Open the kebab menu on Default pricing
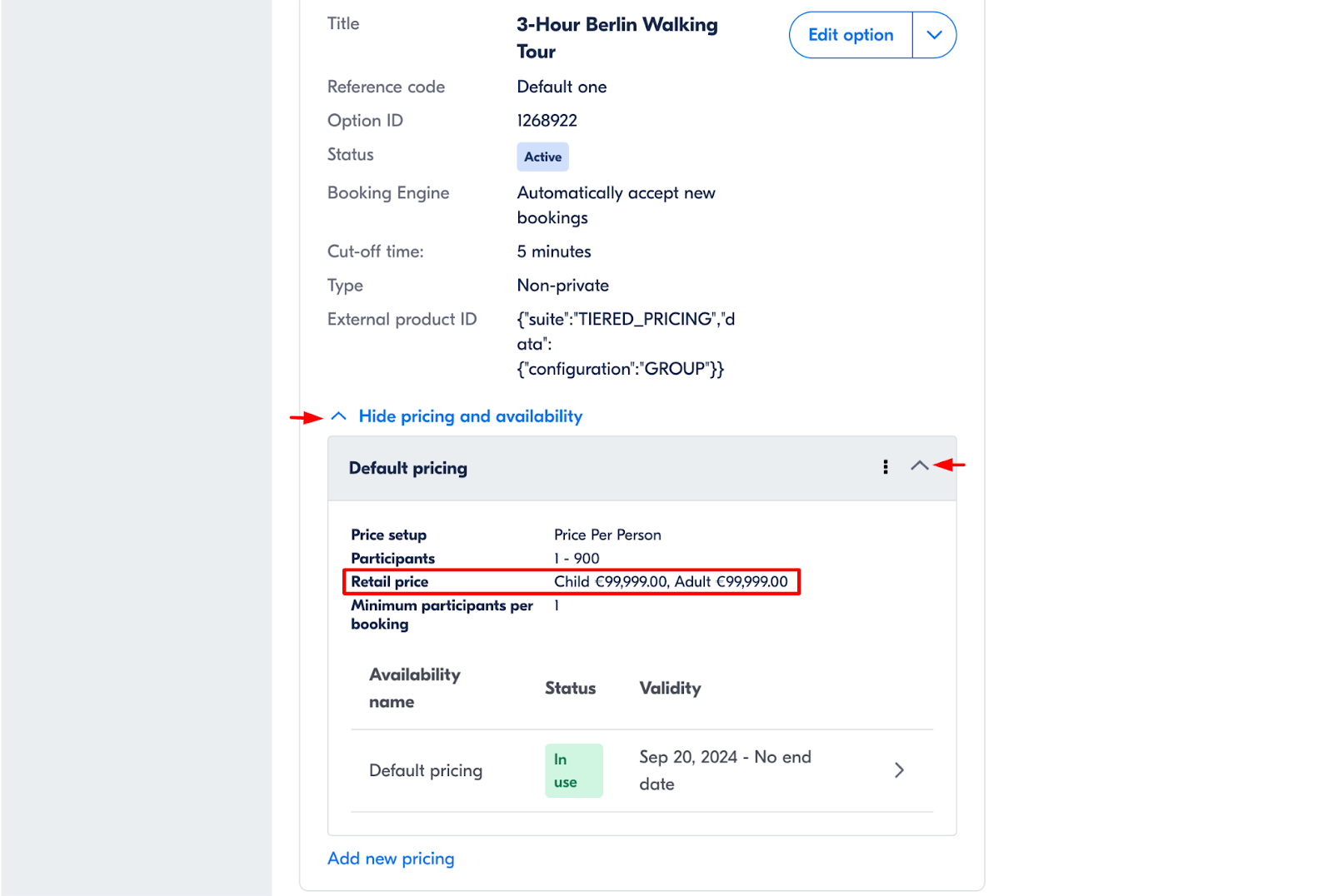The height and width of the screenshot is (896, 1333). click(x=885, y=467)
